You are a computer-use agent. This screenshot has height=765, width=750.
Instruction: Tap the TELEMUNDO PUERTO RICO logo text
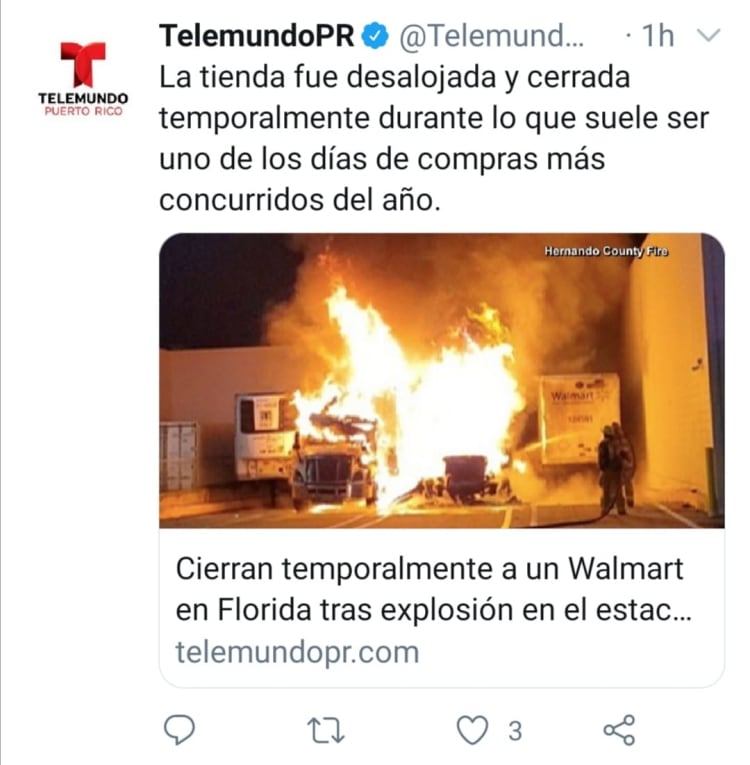pyautogui.click(x=83, y=104)
